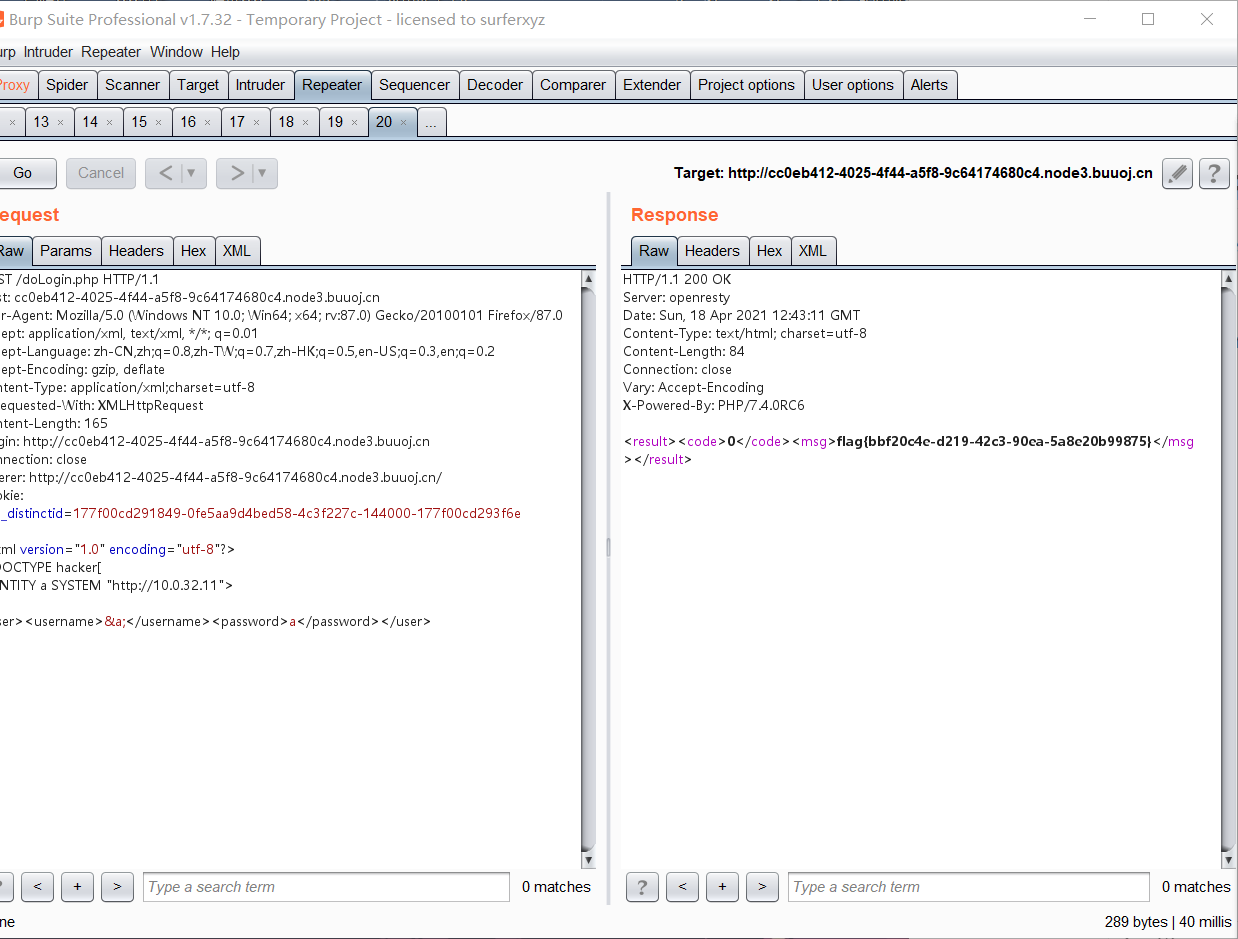The height and width of the screenshot is (939, 1238).
Task: Open the Alerts tab
Action: coord(929,85)
